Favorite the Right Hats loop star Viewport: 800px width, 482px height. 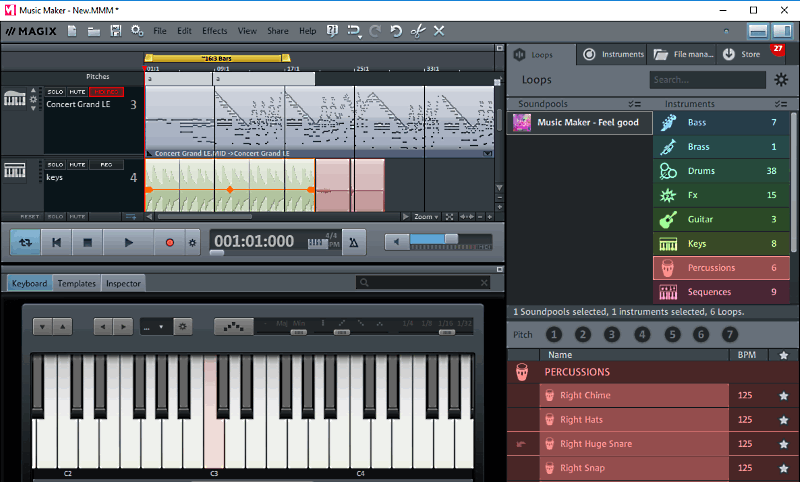tap(784, 420)
